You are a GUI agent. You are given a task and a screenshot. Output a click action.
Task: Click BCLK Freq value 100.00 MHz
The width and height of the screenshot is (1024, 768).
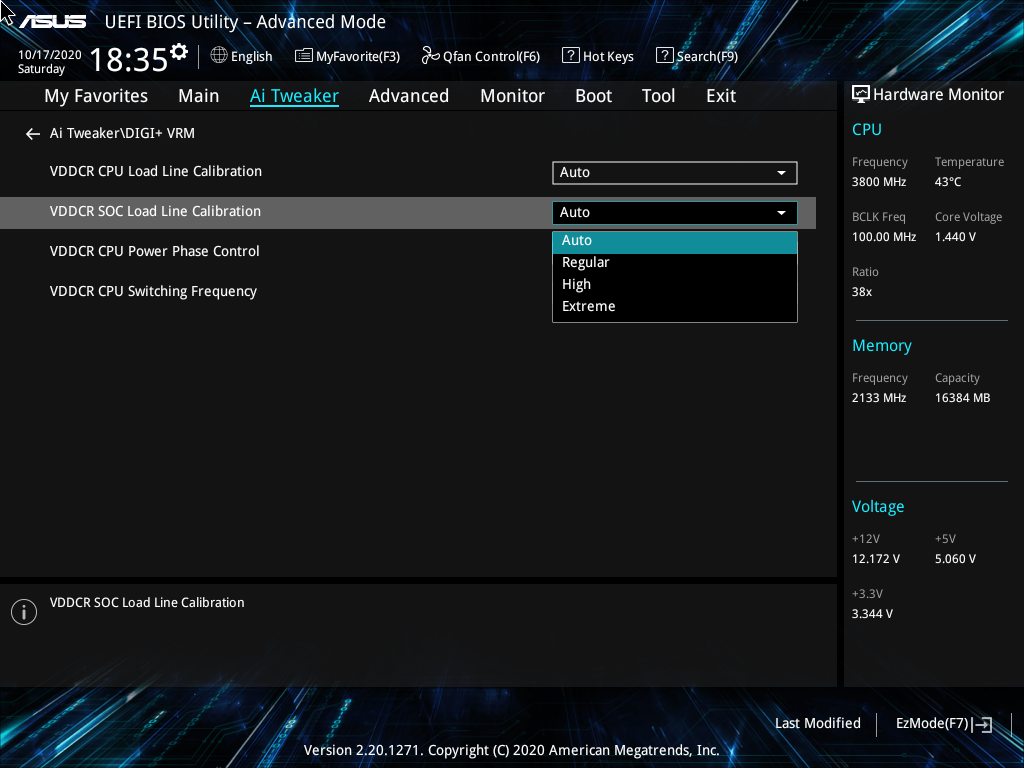click(884, 237)
